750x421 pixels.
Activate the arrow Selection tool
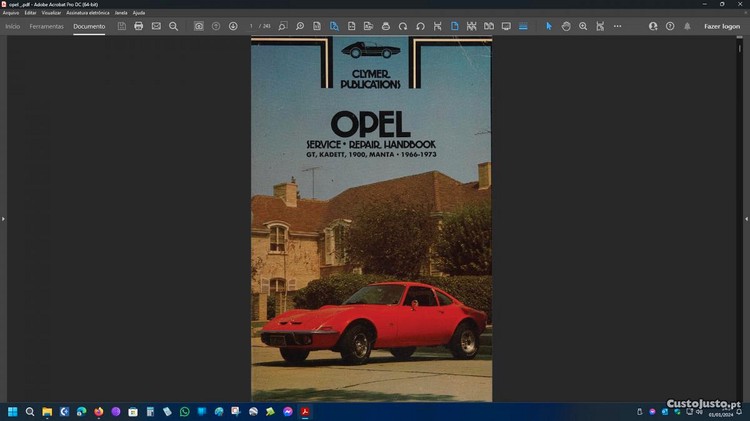[548, 26]
